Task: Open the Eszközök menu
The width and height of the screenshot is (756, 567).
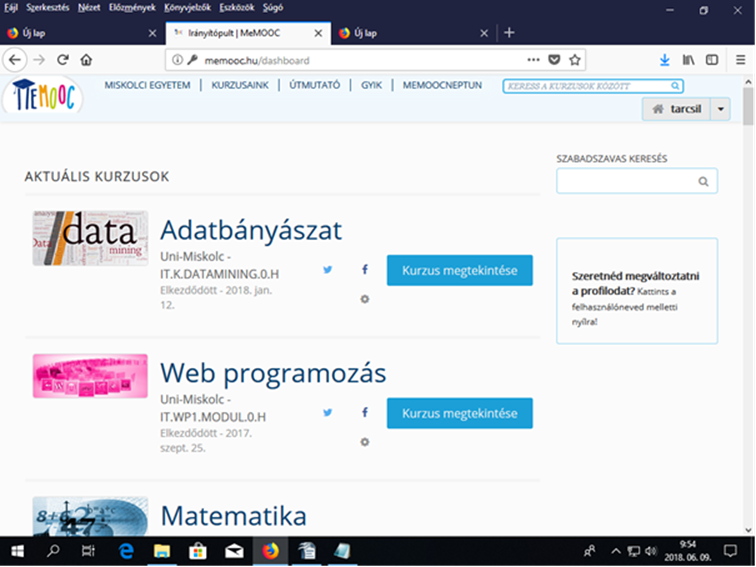Action: point(237,8)
